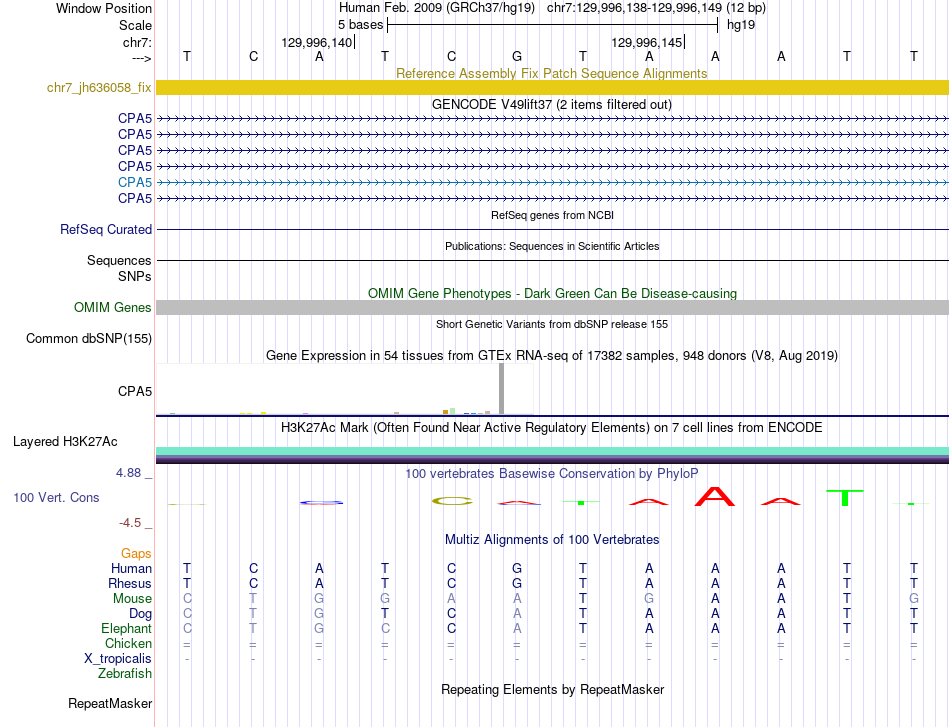Click Reference Assembly Fix Patch Sequence Alignments title
Screen dimensions: 950x727
(551, 73)
